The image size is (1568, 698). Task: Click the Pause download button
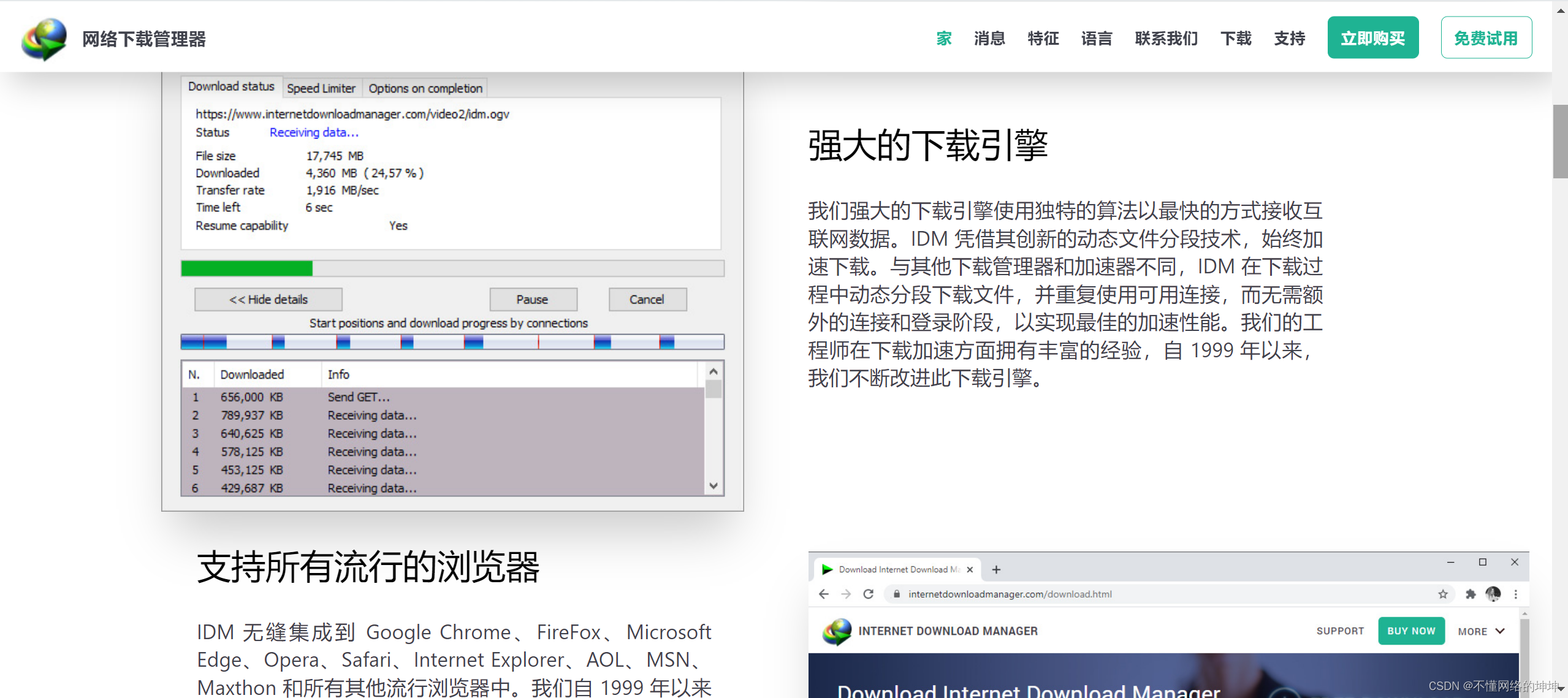[533, 299]
